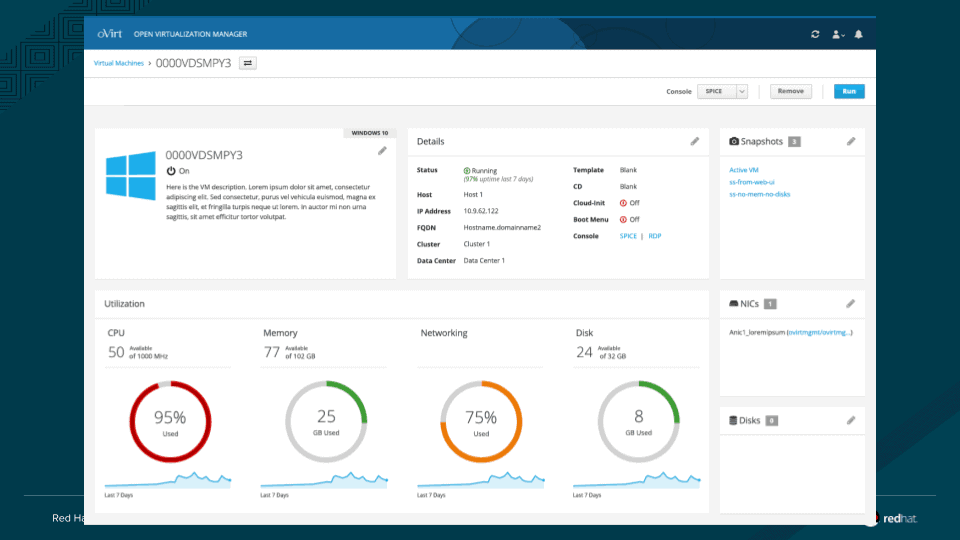The height and width of the screenshot is (540, 960).
Task: Select the ss-no-mem-no-disks snapshot
Action: coord(760,194)
